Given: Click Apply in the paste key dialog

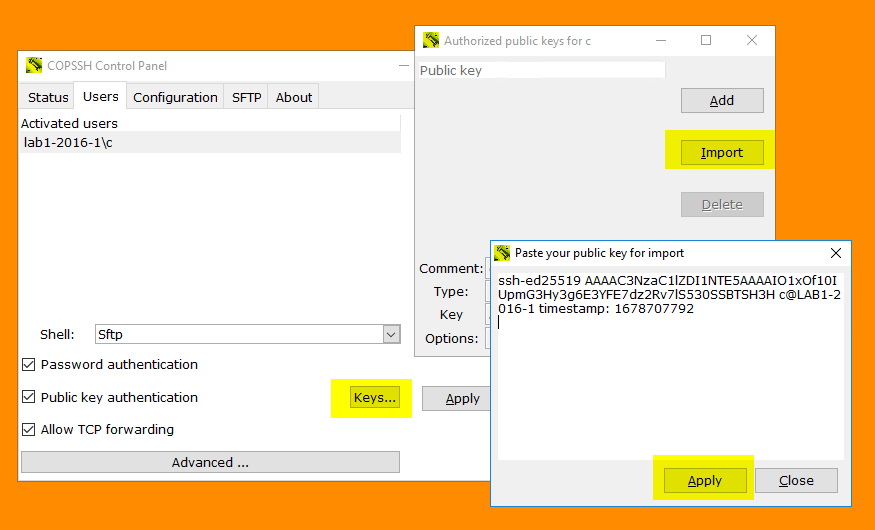Looking at the screenshot, I should [705, 480].
